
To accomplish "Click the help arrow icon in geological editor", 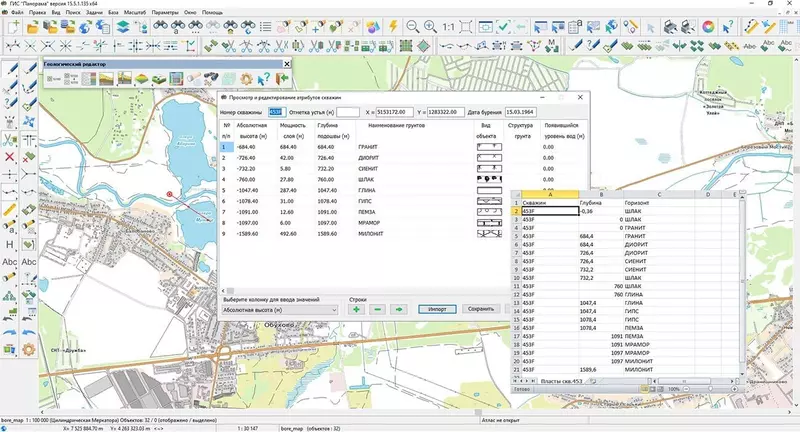I will 265,78.
